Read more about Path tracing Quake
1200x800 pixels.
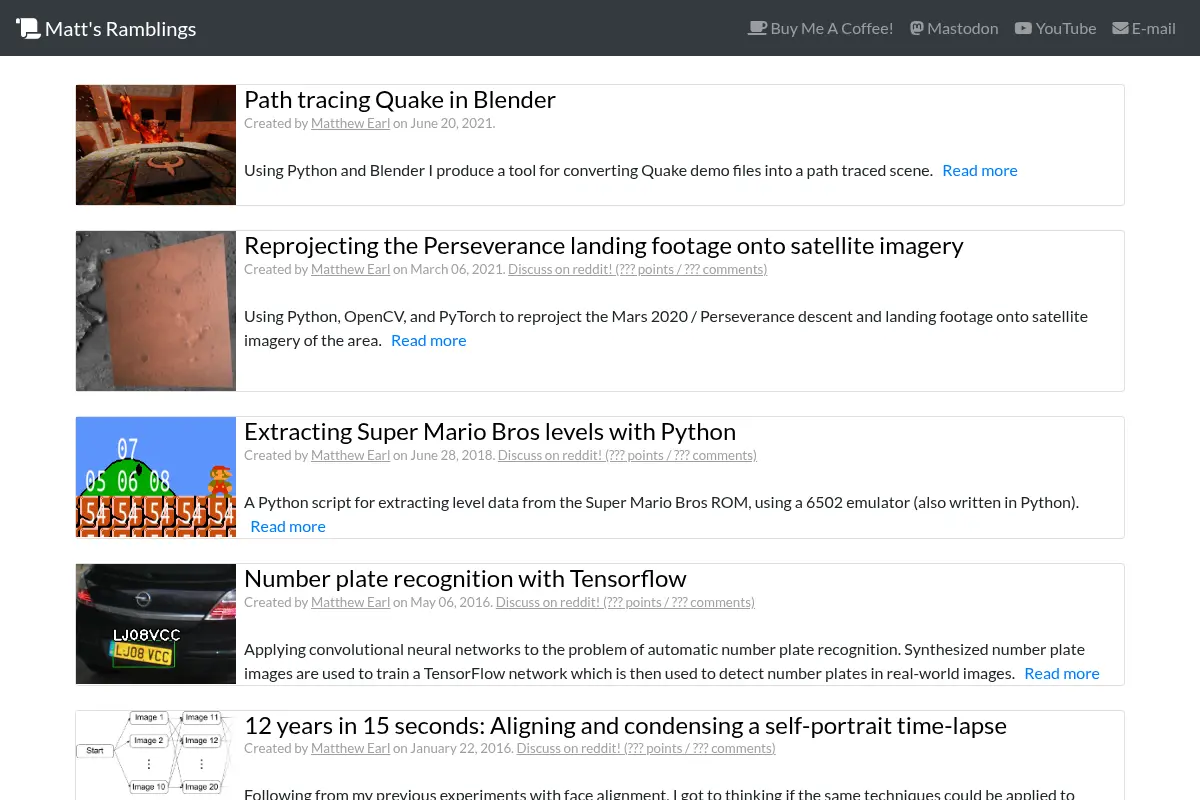[x=980, y=170]
